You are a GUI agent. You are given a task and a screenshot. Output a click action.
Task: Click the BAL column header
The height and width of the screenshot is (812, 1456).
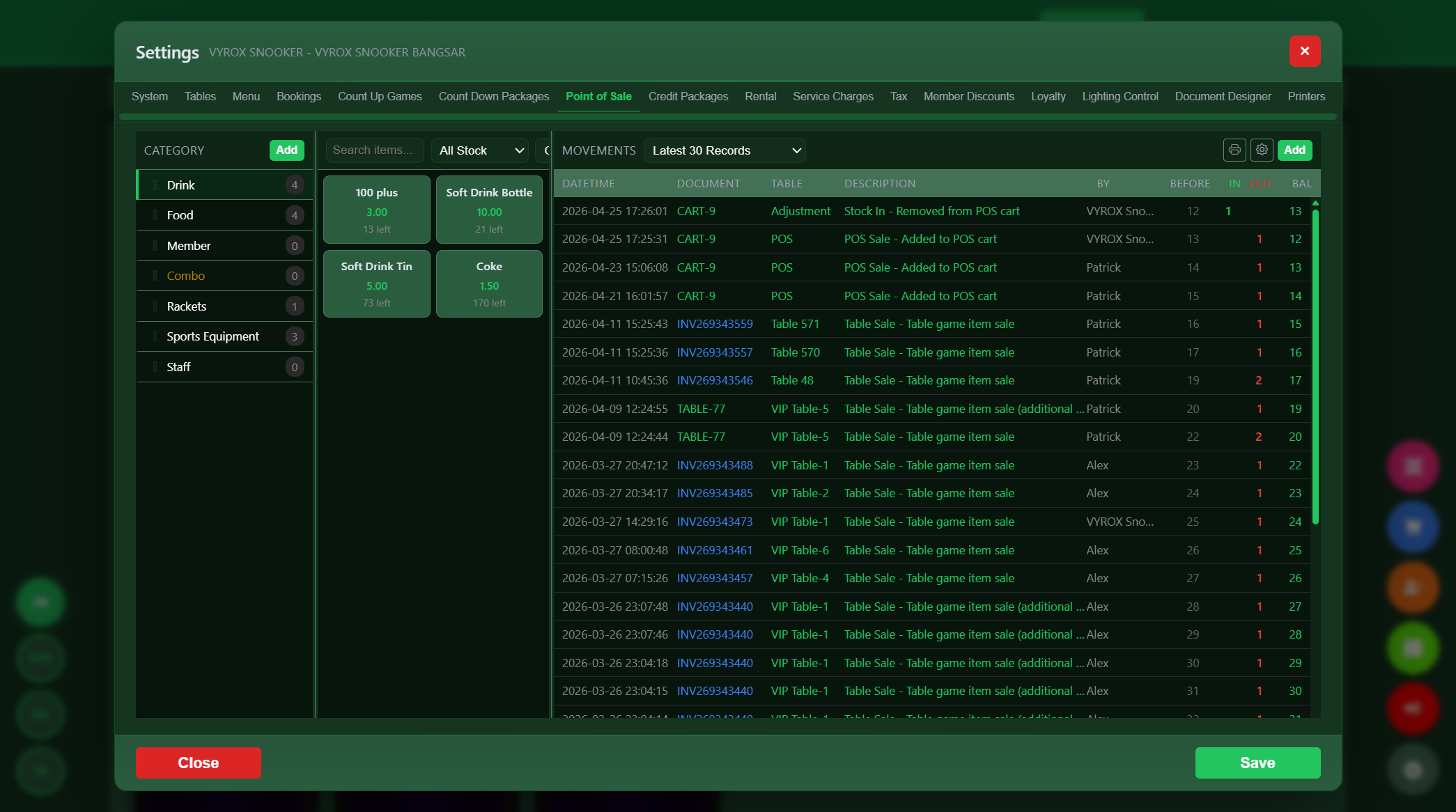pos(1301,184)
